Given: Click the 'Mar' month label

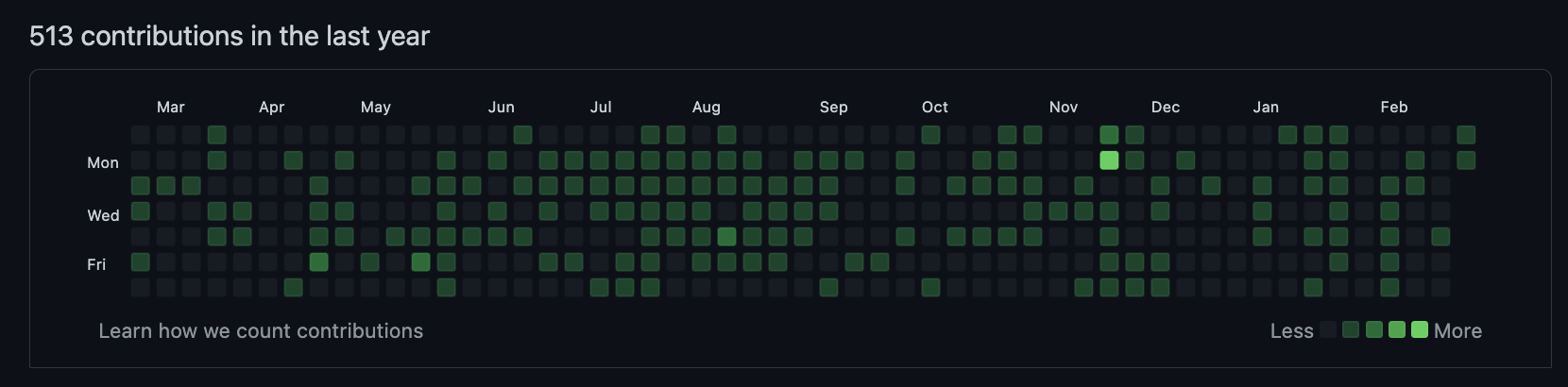Looking at the screenshot, I should (171, 108).
